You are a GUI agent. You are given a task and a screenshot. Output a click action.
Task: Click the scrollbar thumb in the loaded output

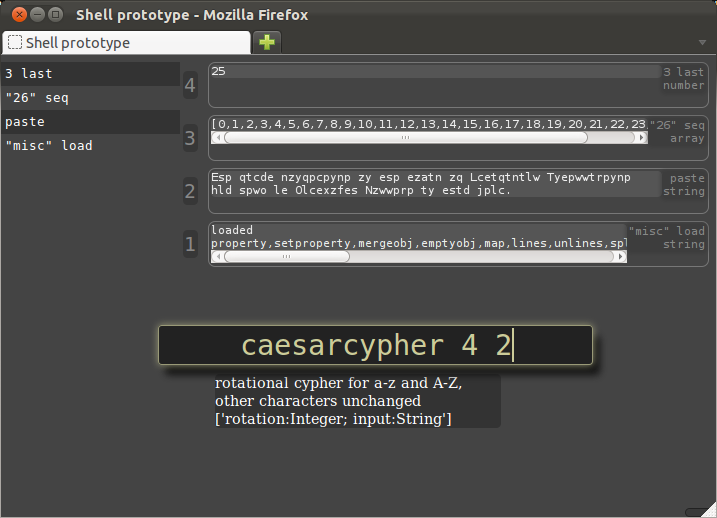click(x=287, y=256)
